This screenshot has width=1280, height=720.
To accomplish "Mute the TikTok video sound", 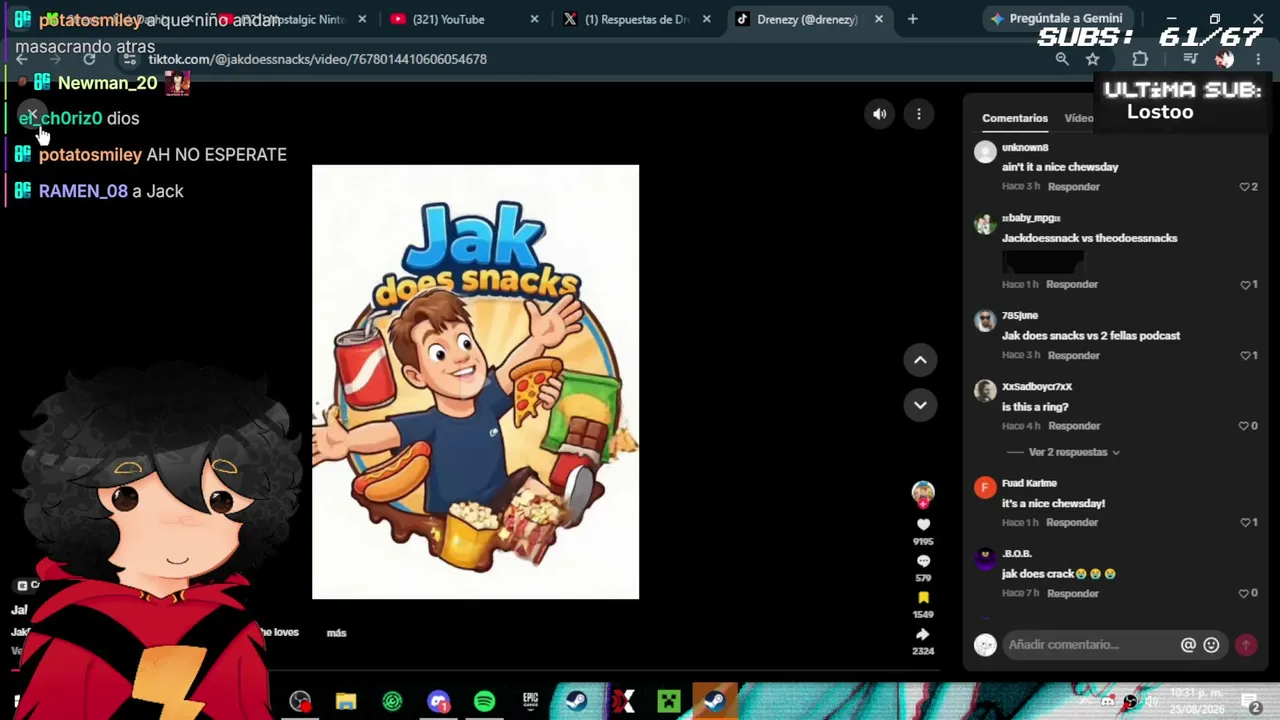I will [x=879, y=114].
